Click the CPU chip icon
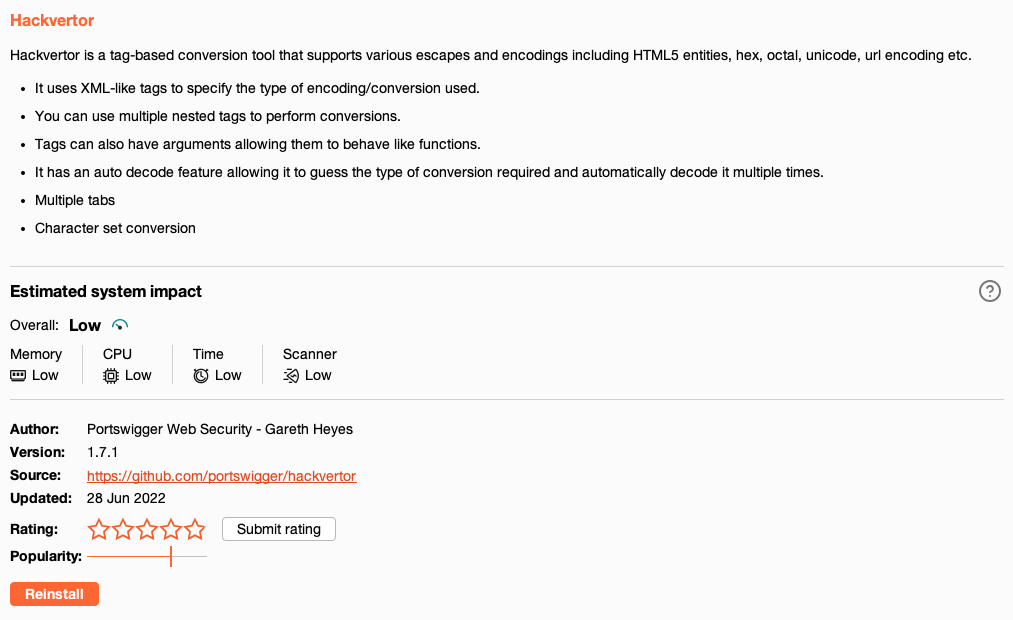The image size is (1013, 620). 111,375
